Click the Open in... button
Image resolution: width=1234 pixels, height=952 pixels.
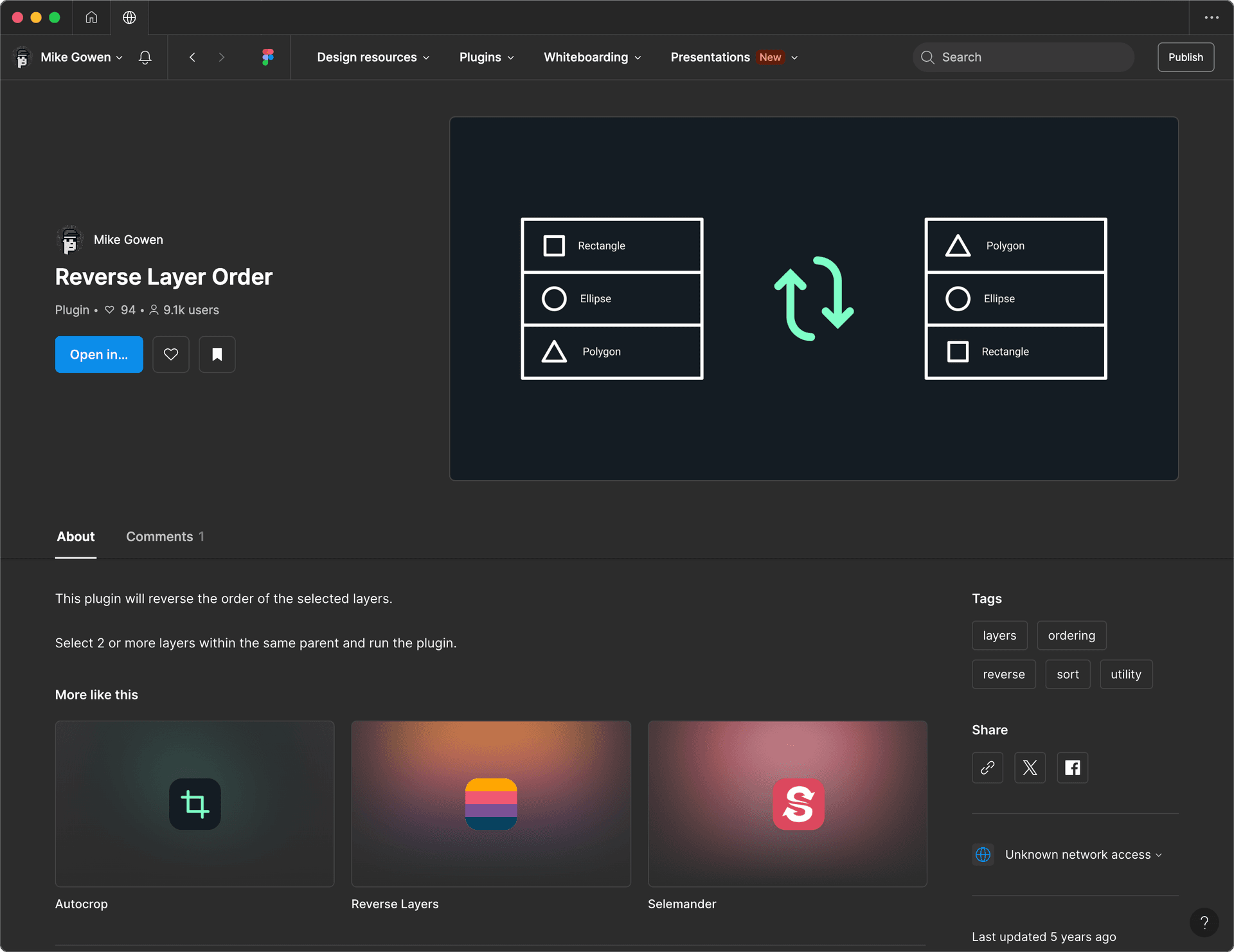[x=99, y=354]
